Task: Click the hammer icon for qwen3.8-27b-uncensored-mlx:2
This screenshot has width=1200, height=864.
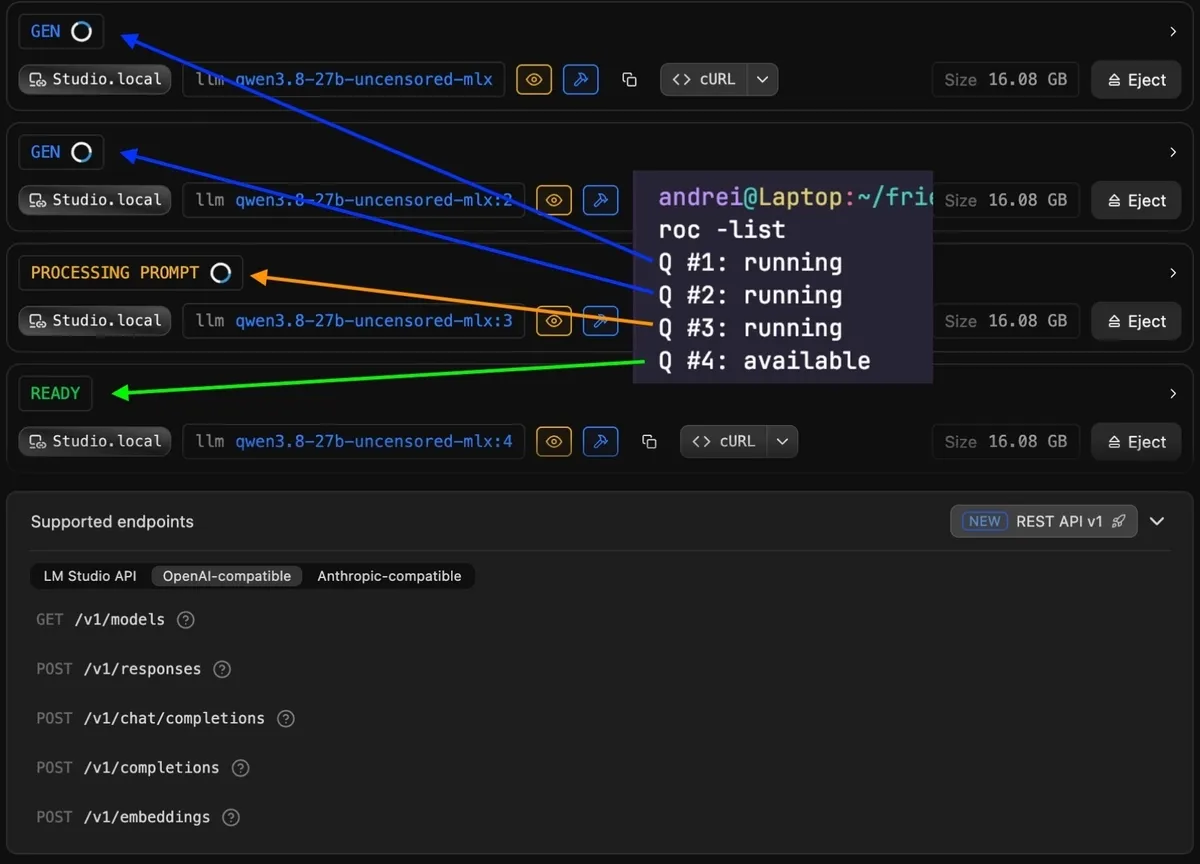Action: pos(601,200)
